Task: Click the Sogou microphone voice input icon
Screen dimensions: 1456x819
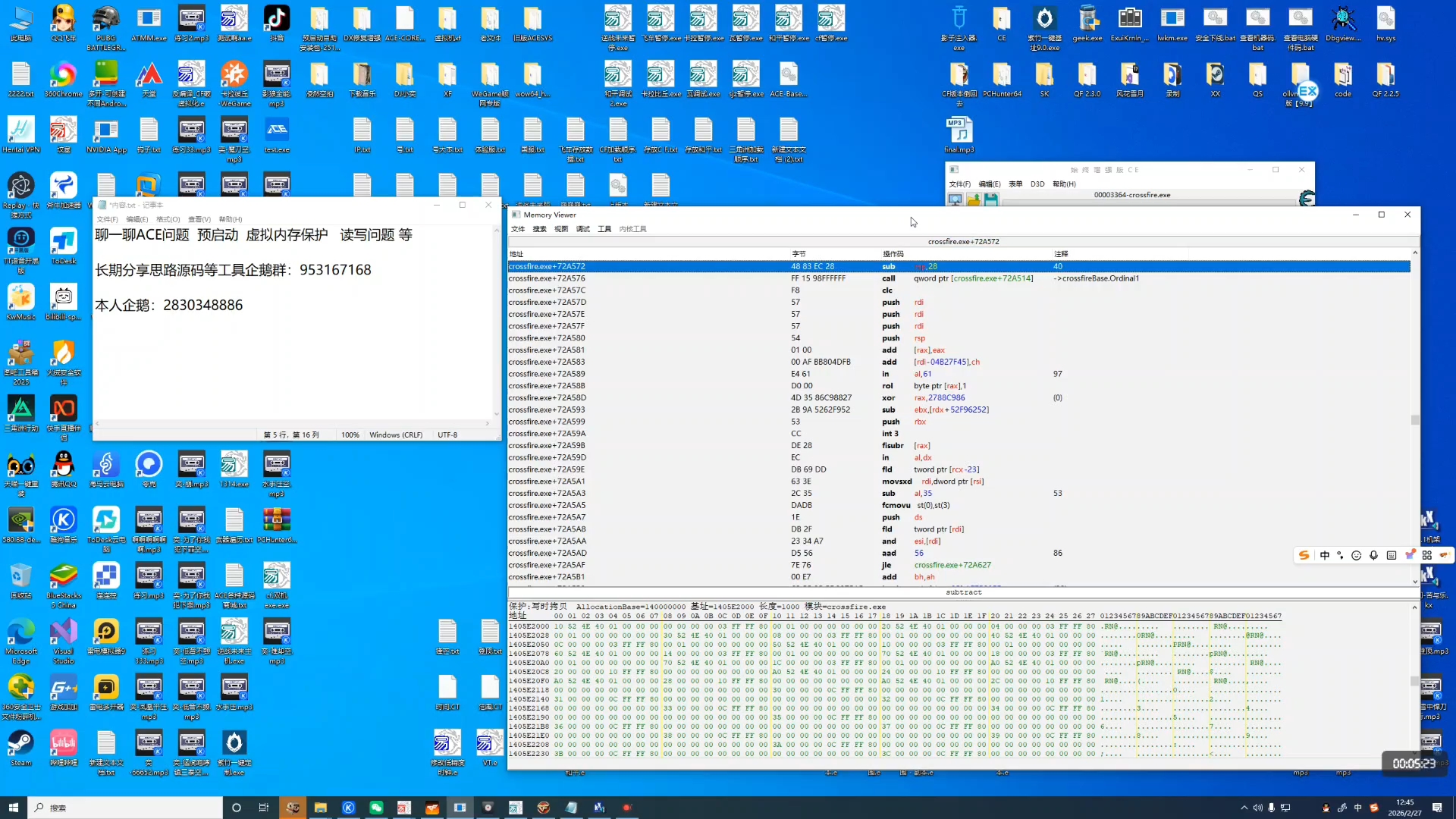Action: tap(1373, 556)
